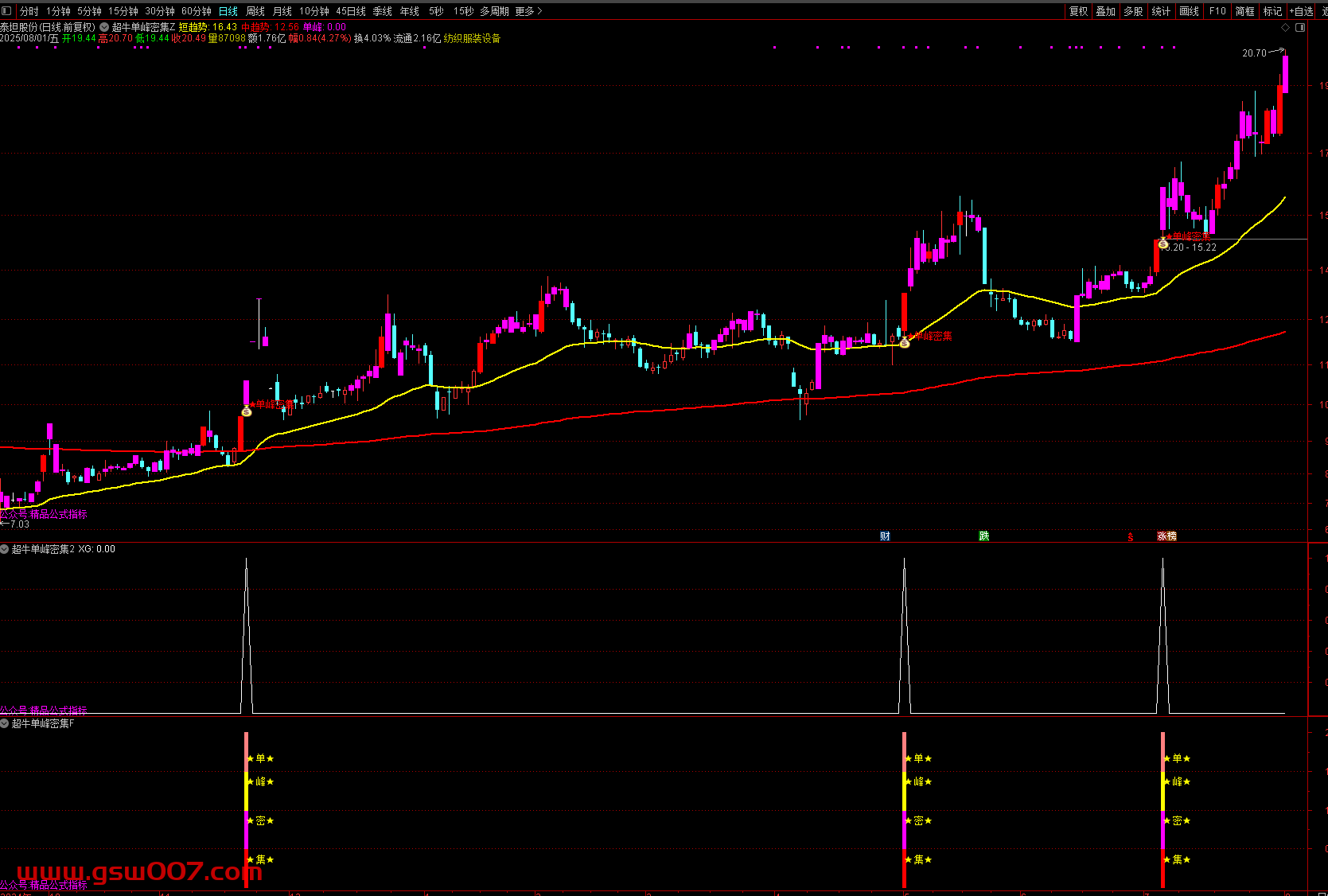Click the 涨榜 event marker
The image size is (1328, 896).
(x=1167, y=536)
